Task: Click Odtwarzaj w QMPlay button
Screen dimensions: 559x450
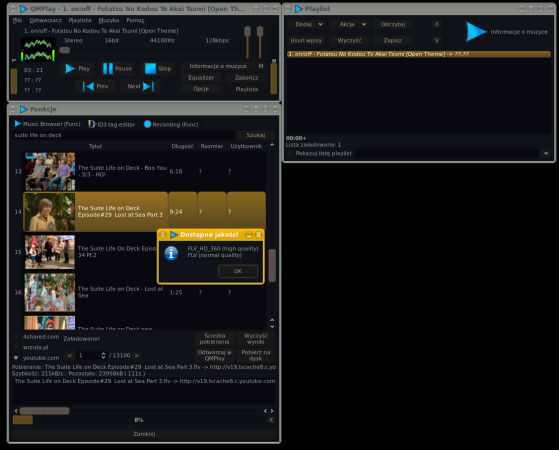Action: 215,355
